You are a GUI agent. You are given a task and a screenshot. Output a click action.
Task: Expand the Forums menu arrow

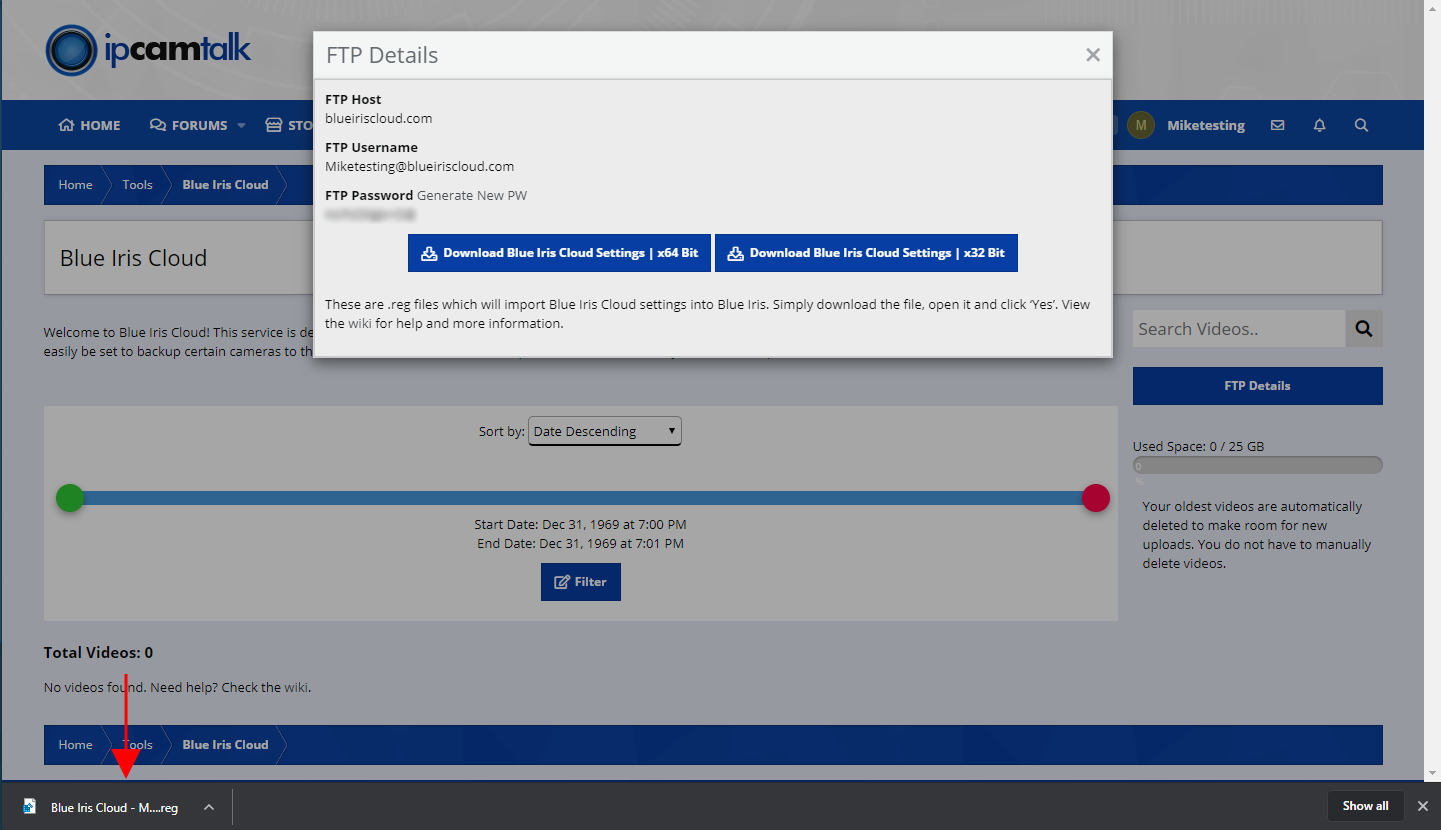tap(241, 126)
